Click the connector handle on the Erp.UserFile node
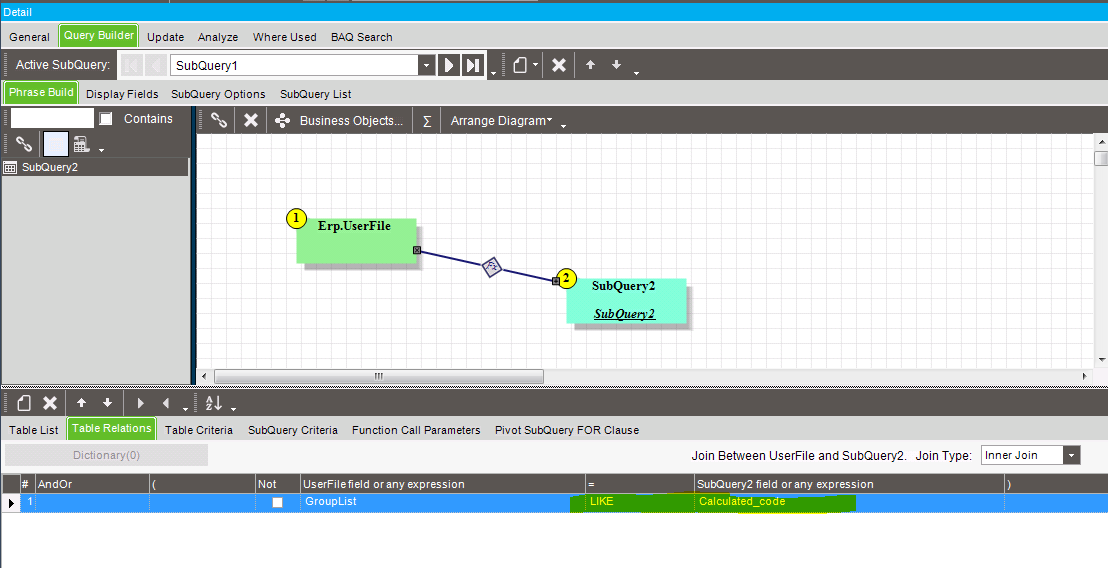This screenshot has height=568, width=1108. pyautogui.click(x=417, y=250)
